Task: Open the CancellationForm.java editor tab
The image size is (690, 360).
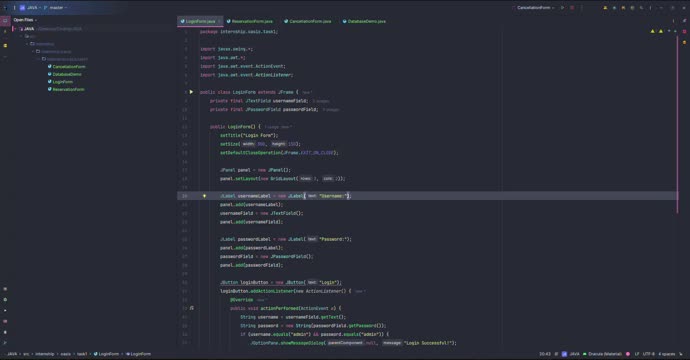Action: pos(308,21)
